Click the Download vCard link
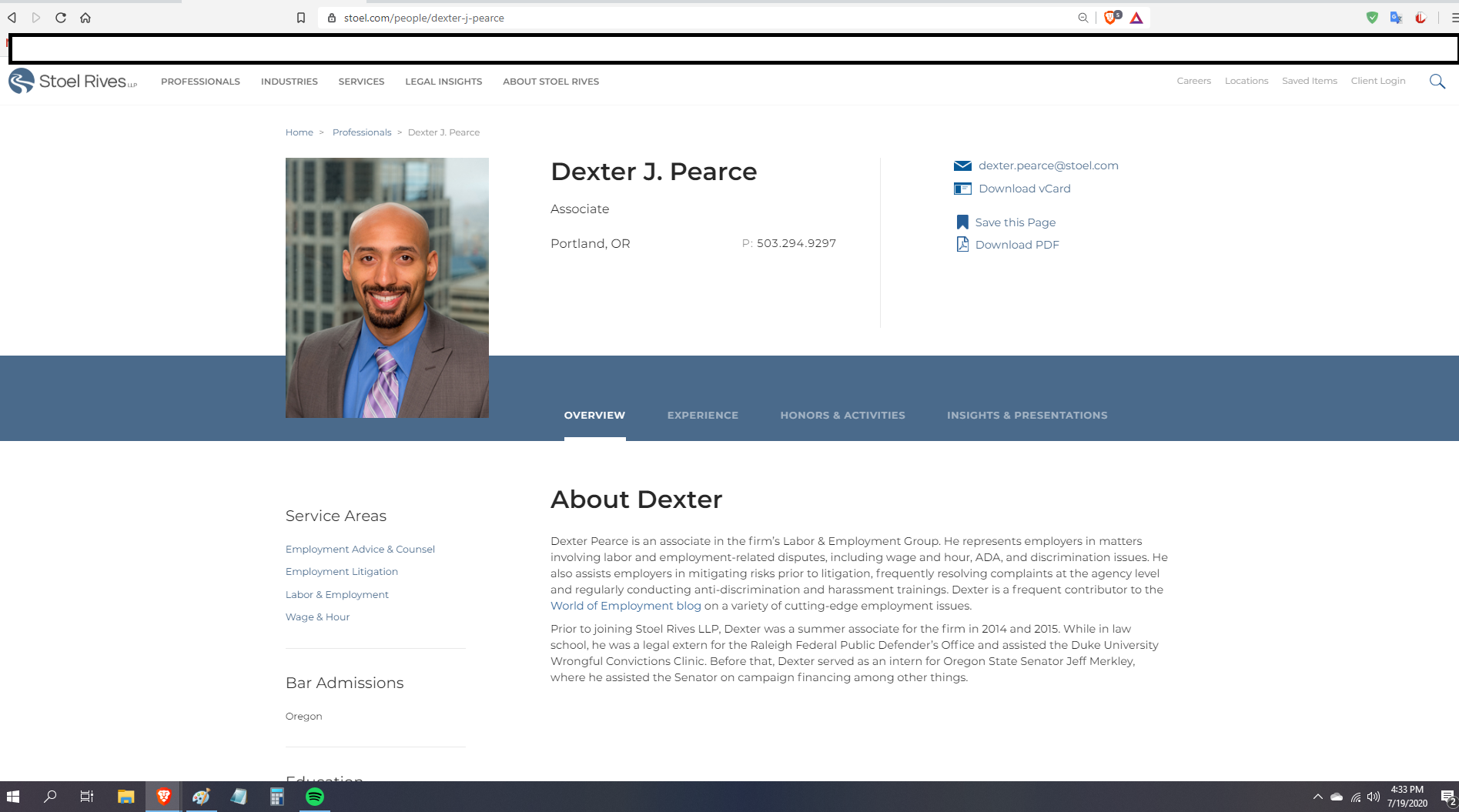 coord(1024,189)
